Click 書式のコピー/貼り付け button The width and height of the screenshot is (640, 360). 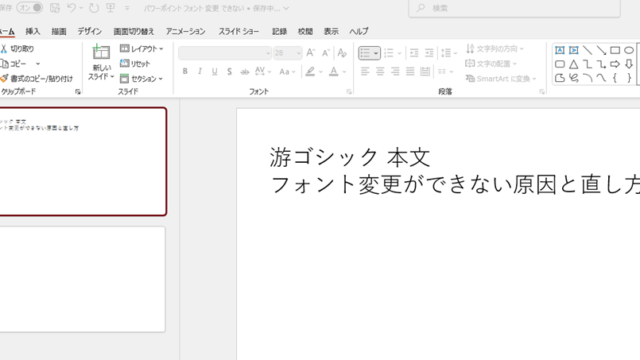pos(37,79)
